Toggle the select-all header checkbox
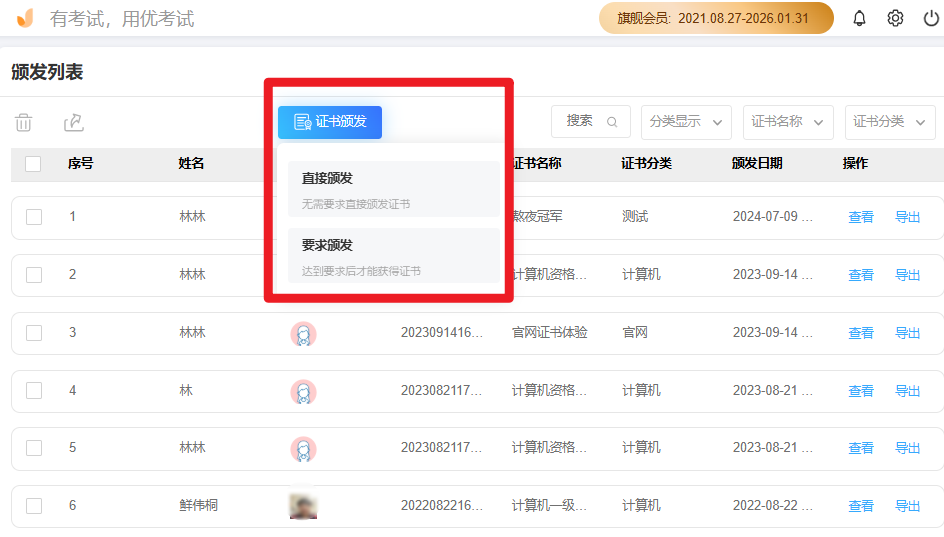This screenshot has height=537, width=944. click(33, 164)
